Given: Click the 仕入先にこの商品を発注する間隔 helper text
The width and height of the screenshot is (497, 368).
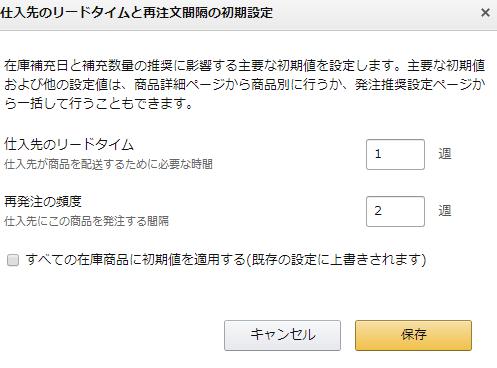Looking at the screenshot, I should pos(86,221).
